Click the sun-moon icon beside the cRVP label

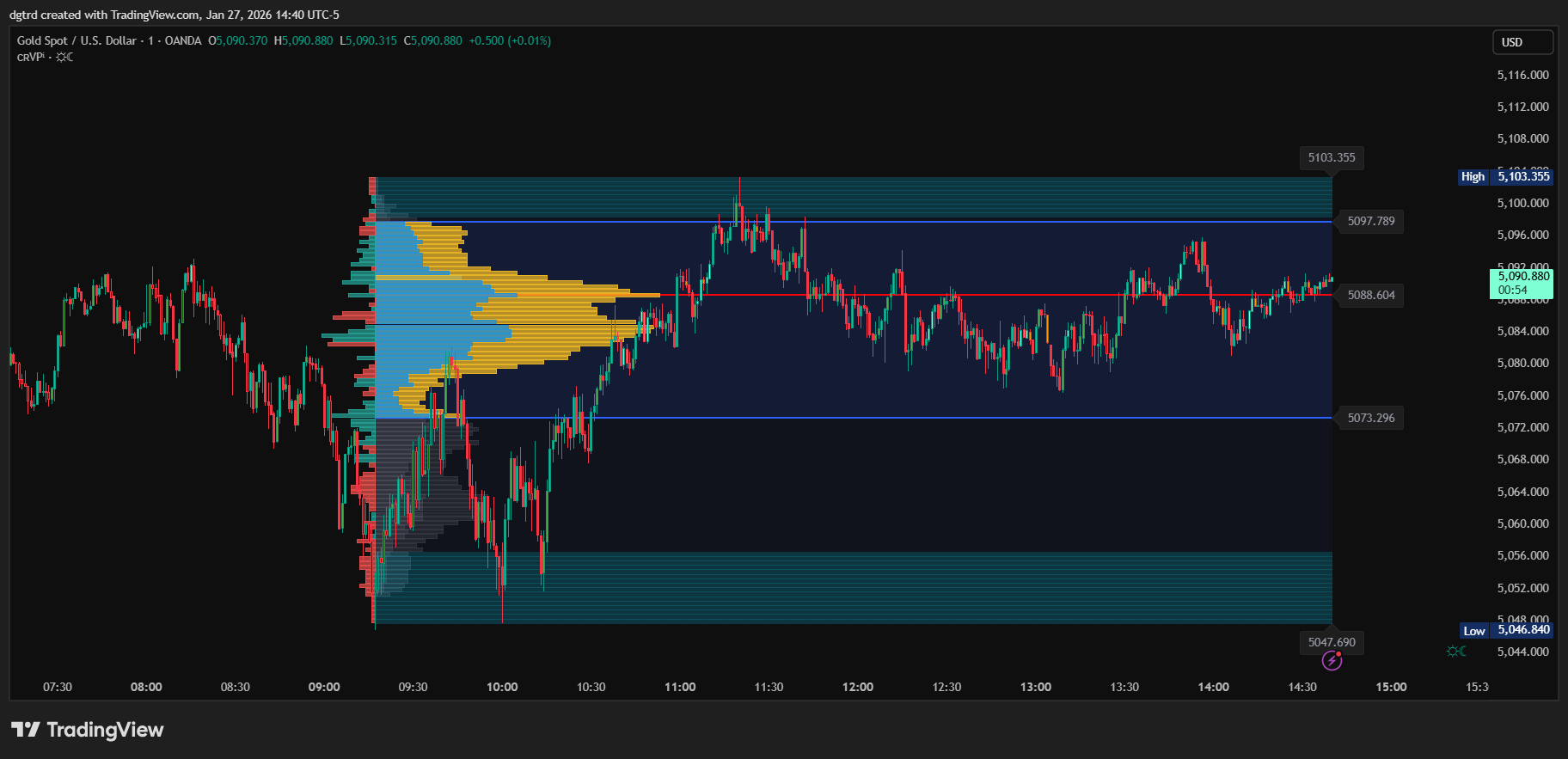pyautogui.click(x=64, y=58)
